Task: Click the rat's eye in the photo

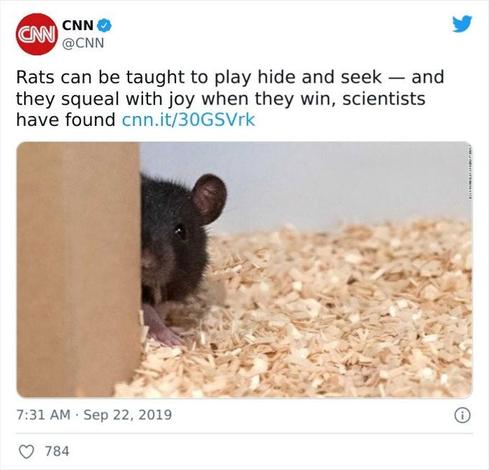Action: click(x=180, y=231)
